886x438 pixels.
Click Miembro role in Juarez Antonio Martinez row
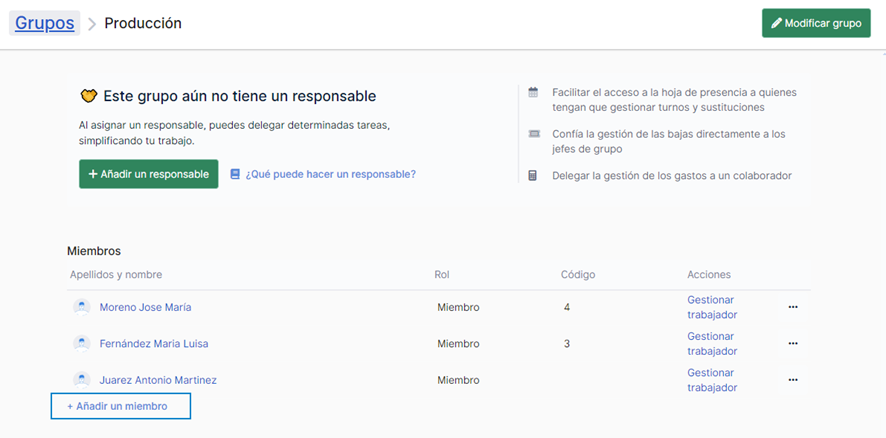(x=458, y=380)
